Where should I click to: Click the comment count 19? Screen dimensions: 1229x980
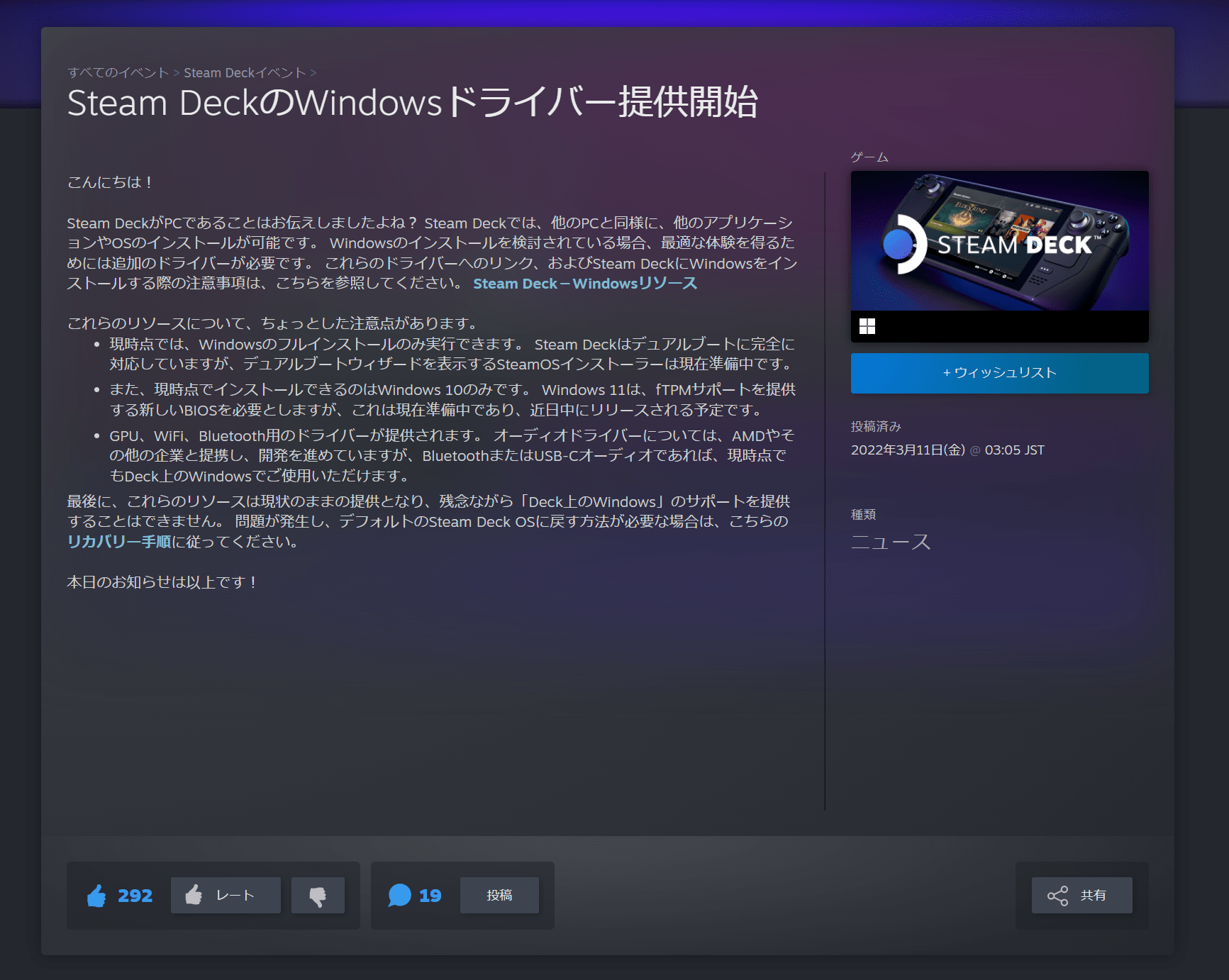[430, 896]
